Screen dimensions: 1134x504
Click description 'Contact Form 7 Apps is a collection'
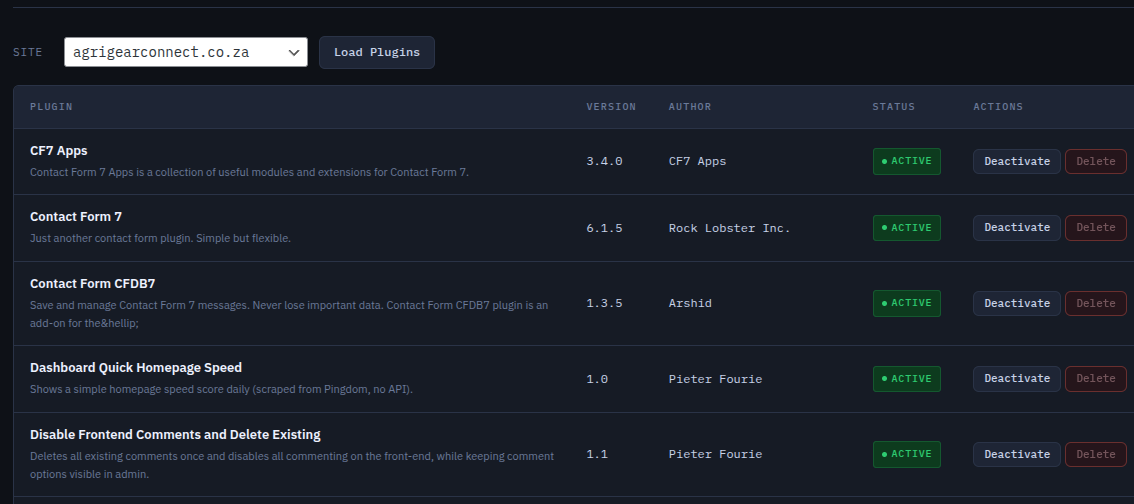tap(250, 173)
